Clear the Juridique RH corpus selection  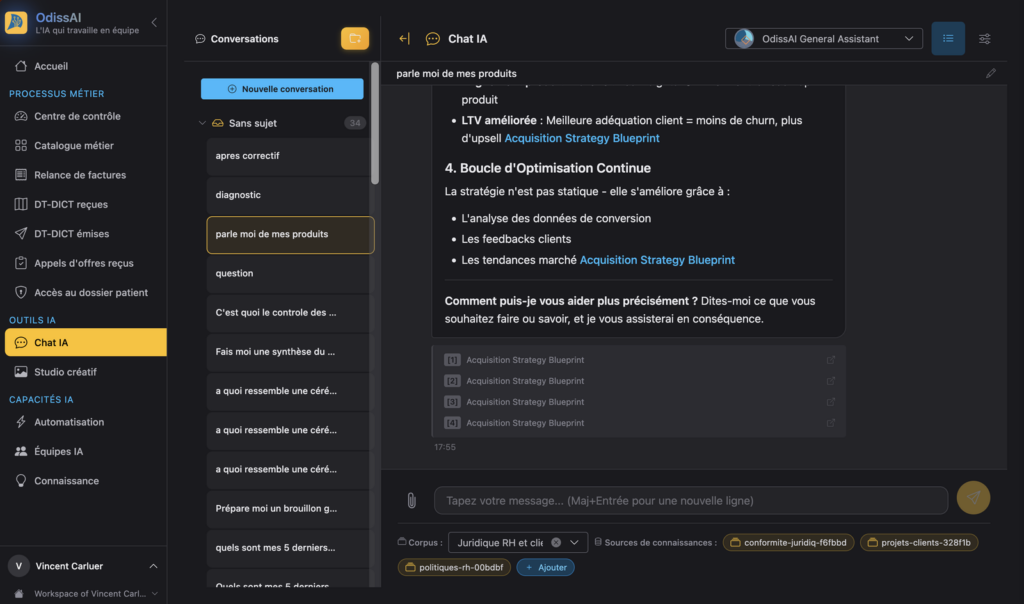pos(556,543)
